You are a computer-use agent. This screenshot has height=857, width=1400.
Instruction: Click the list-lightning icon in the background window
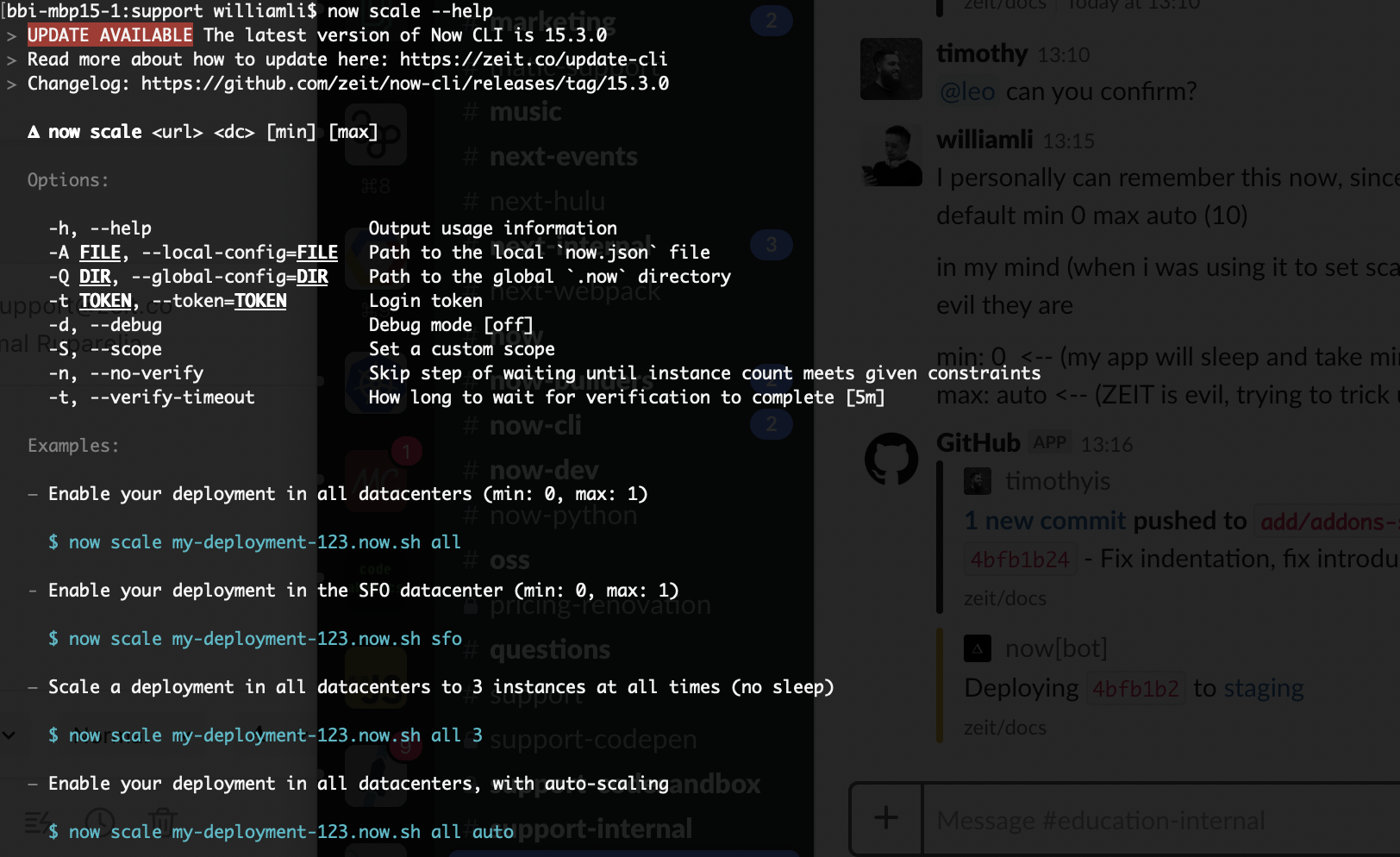click(38, 823)
